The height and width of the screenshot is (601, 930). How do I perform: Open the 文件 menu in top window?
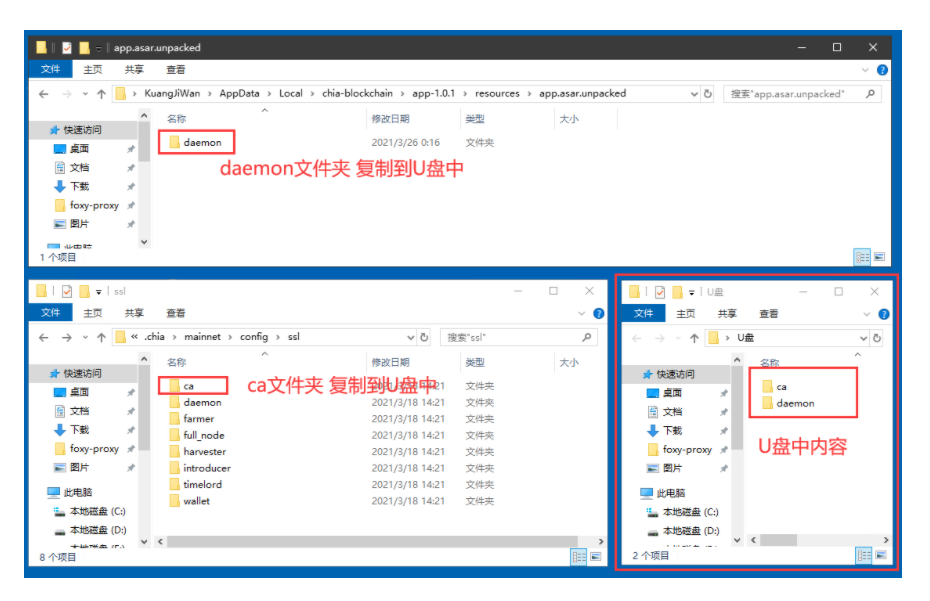point(51,70)
